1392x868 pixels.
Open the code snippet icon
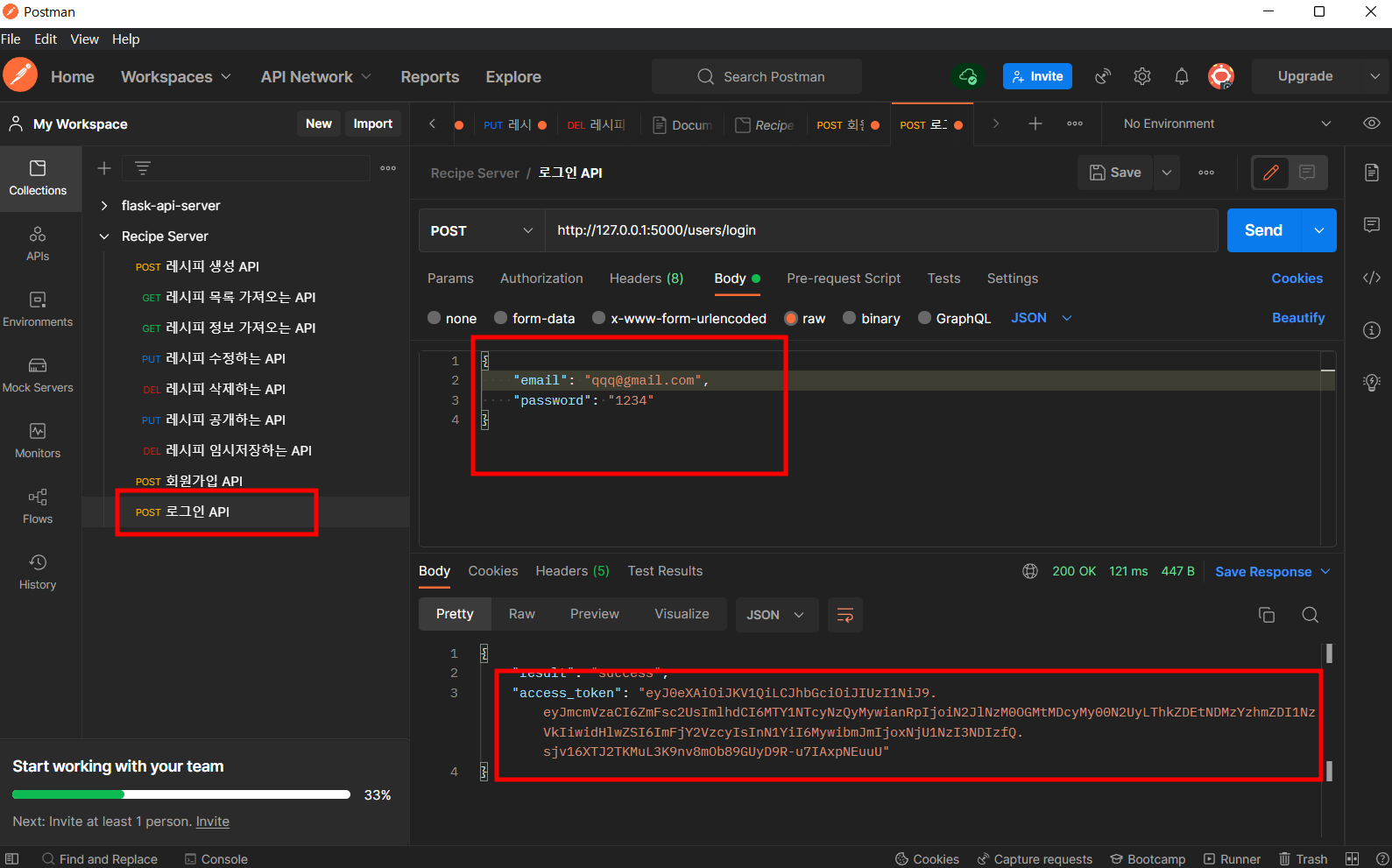(1372, 278)
